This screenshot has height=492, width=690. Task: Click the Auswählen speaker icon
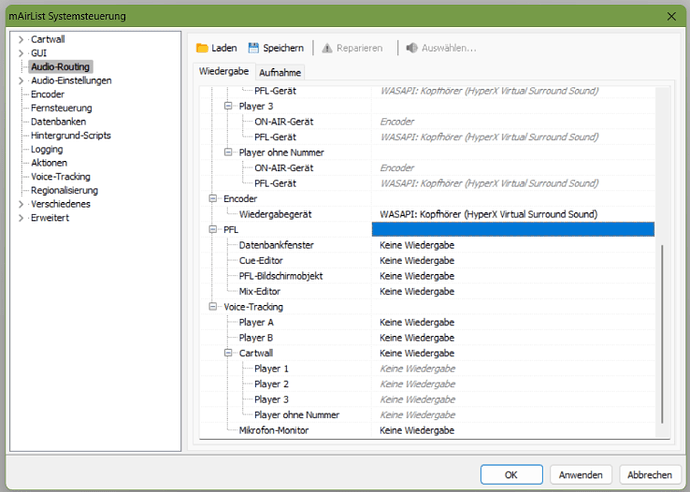pos(412,48)
